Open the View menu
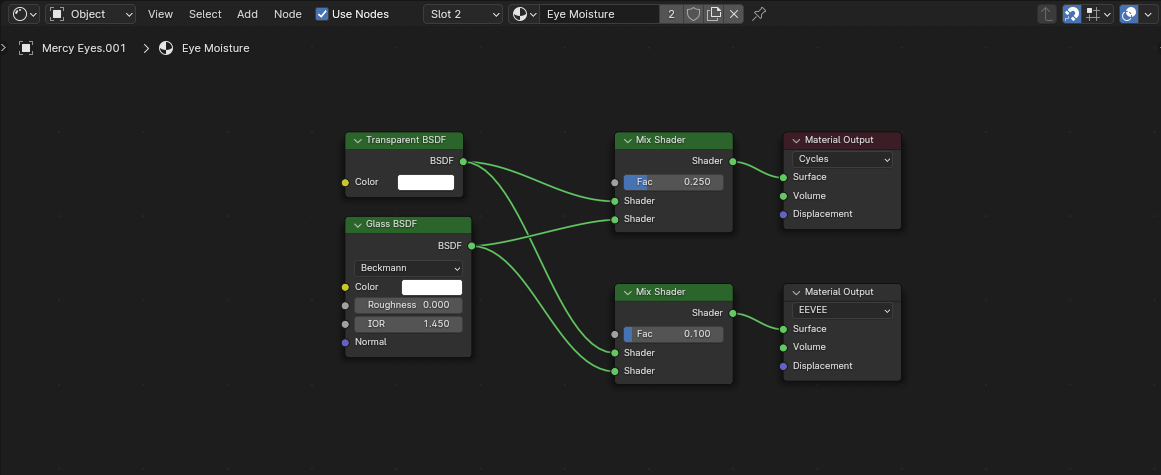The image size is (1161, 475). click(160, 13)
